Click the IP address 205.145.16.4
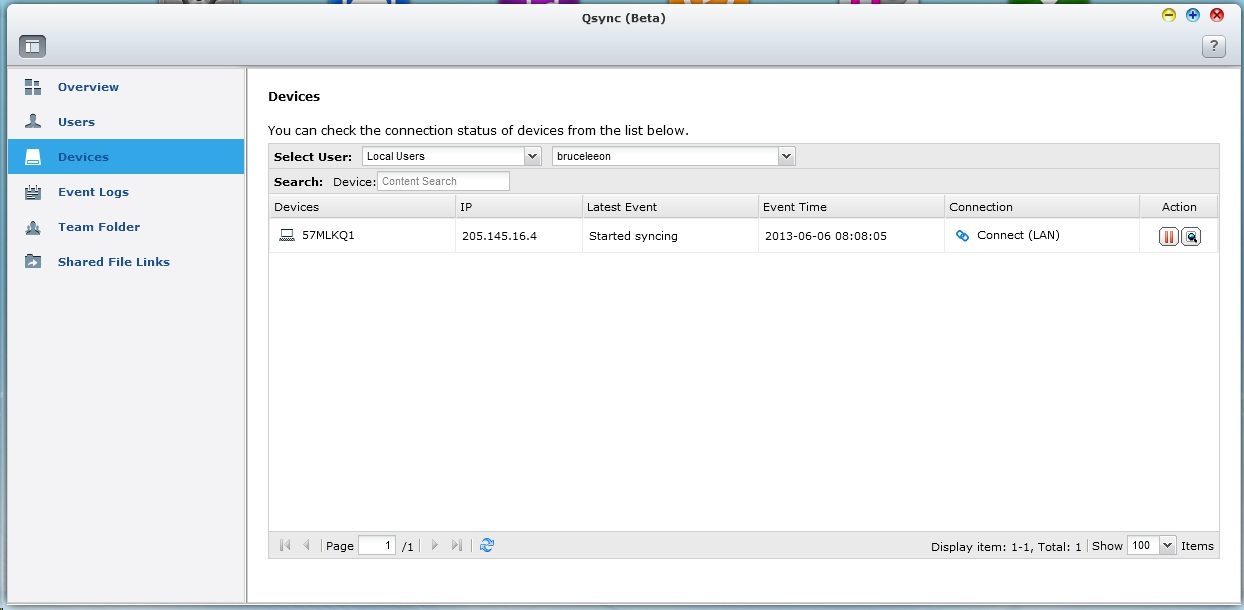Screen dimensions: 1244x610 click(x=499, y=236)
